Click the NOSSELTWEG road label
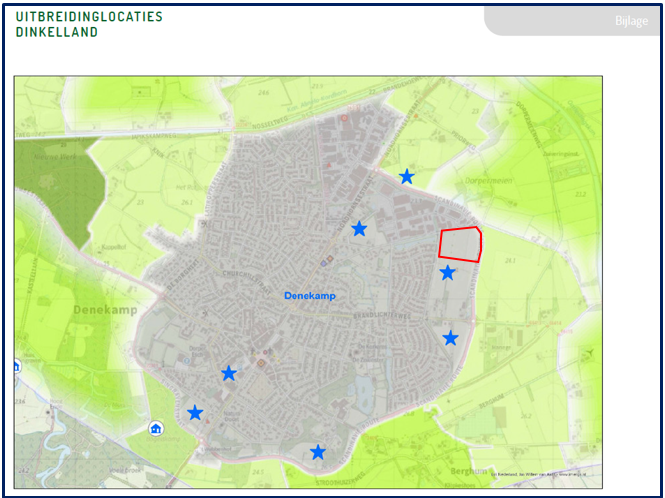The image size is (665, 498). 270,123
